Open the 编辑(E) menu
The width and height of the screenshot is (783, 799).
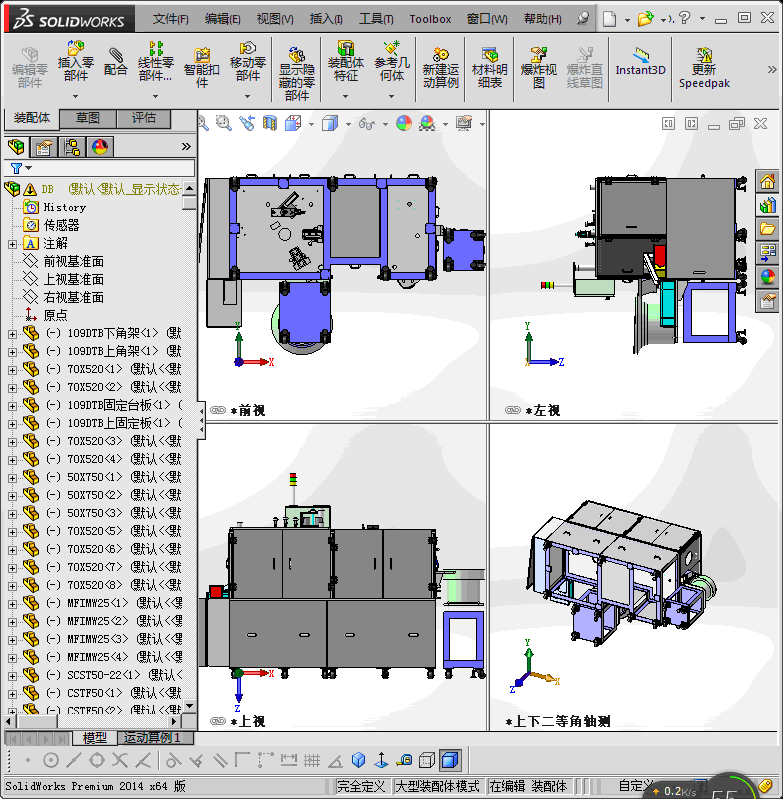click(x=223, y=19)
